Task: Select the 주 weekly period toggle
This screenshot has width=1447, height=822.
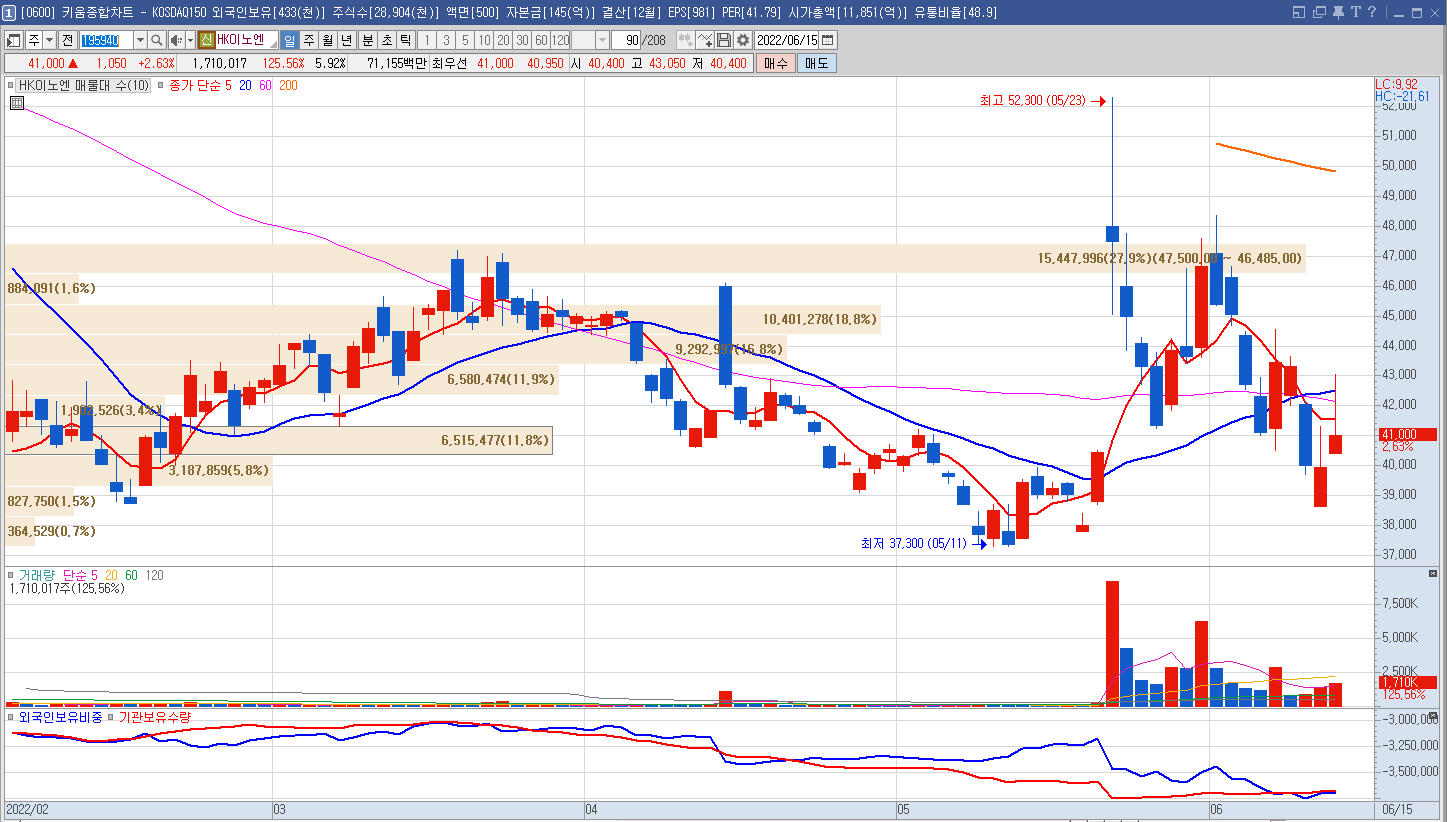Action: coord(308,40)
